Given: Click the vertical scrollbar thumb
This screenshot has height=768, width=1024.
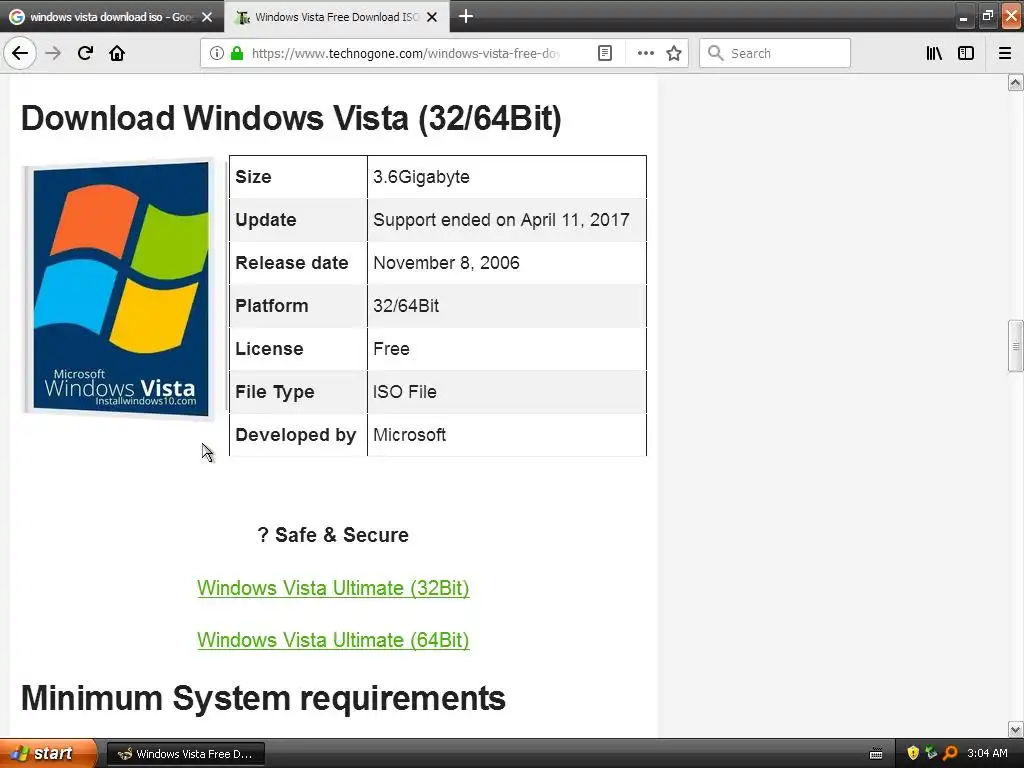Looking at the screenshot, I should point(1015,345).
